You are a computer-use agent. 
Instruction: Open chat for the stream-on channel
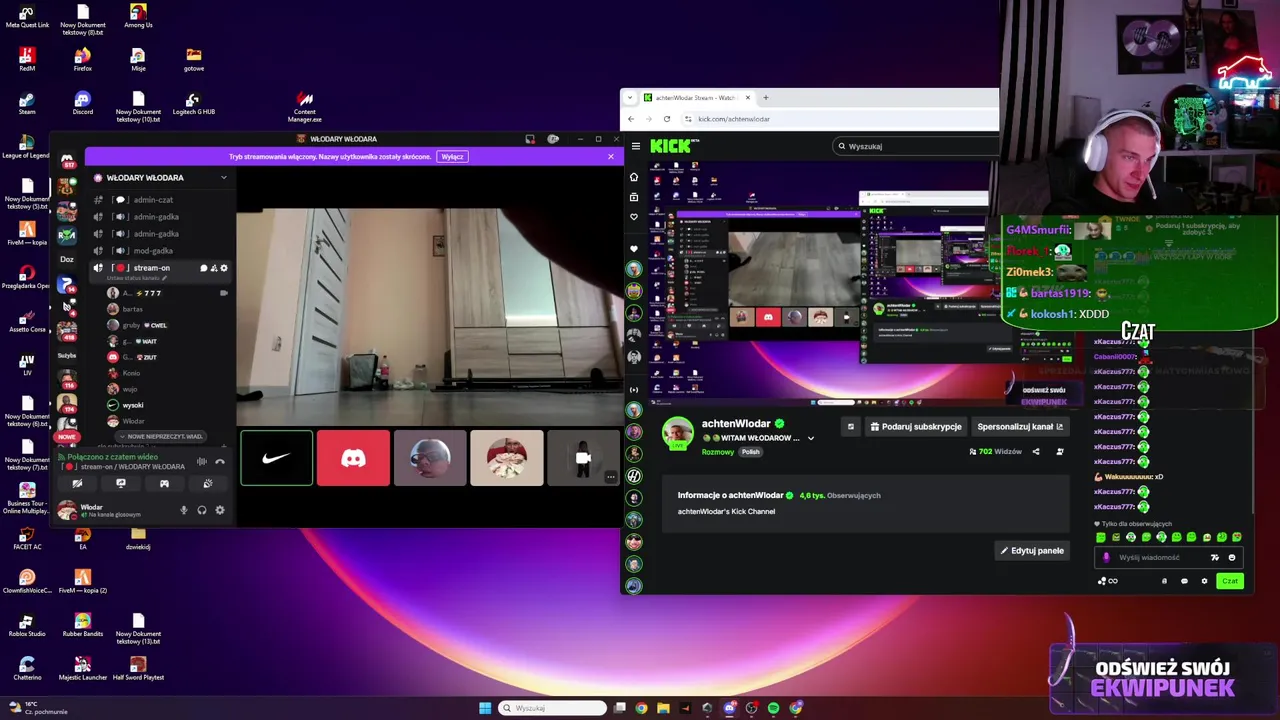(x=204, y=268)
